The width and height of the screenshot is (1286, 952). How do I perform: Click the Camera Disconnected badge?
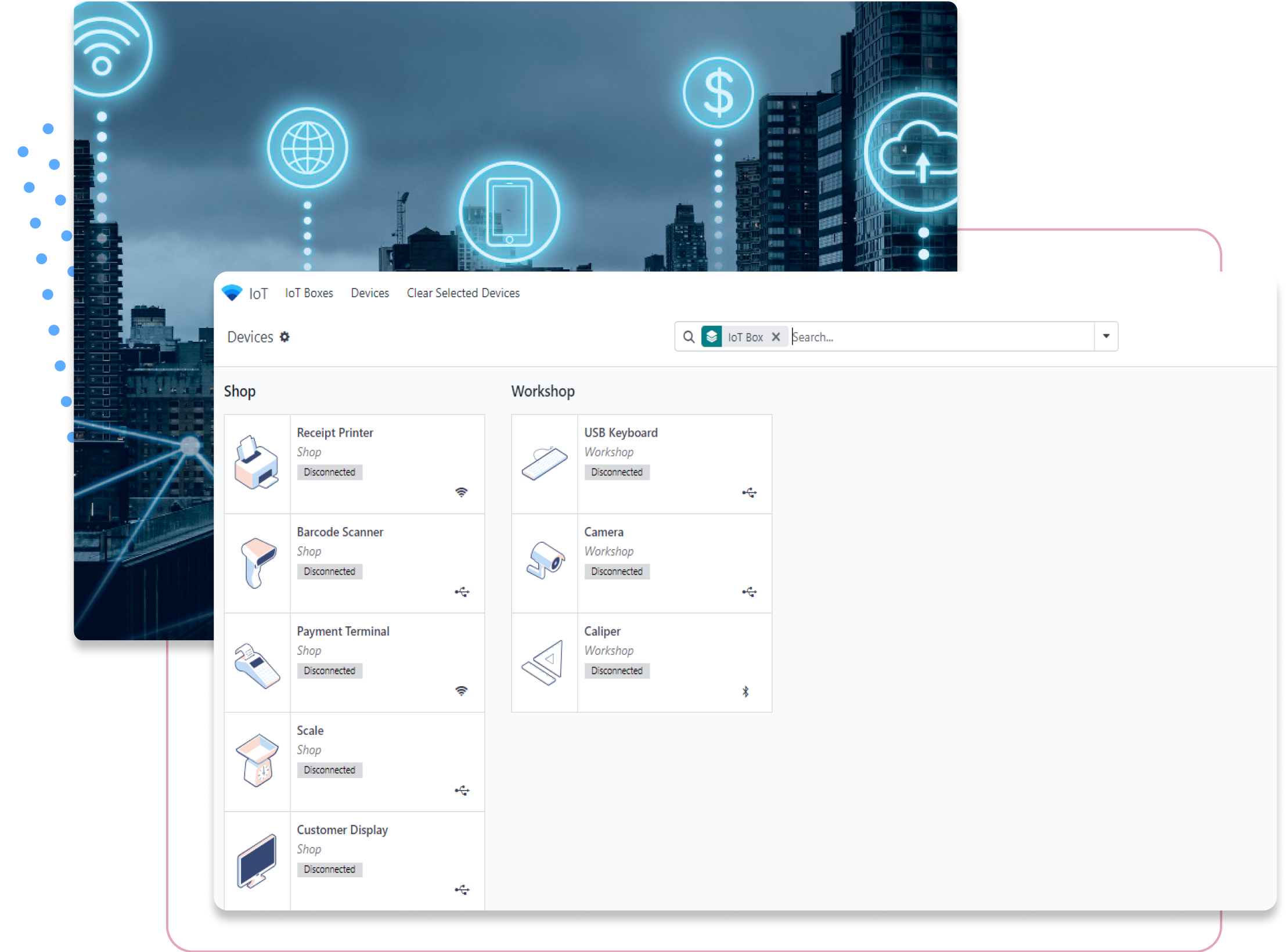tap(617, 572)
